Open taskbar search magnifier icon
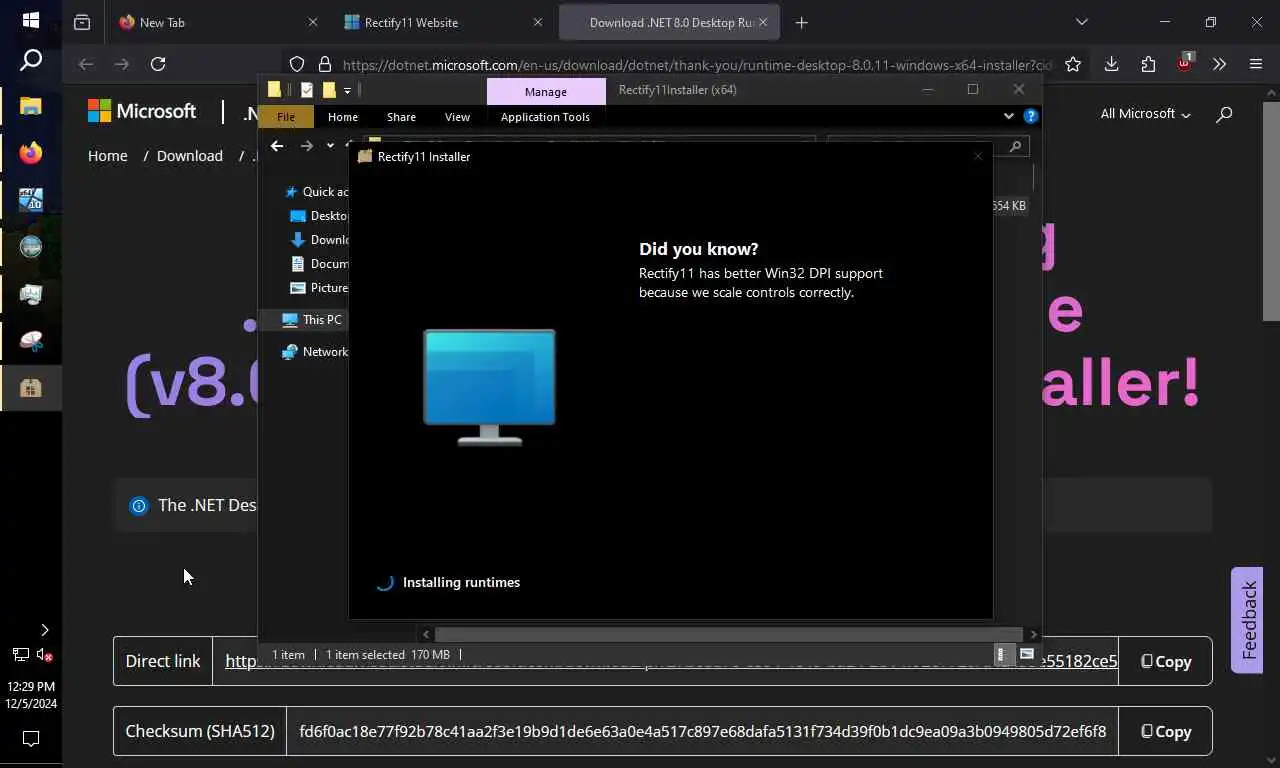Viewport: 1280px width, 768px height. [31, 61]
